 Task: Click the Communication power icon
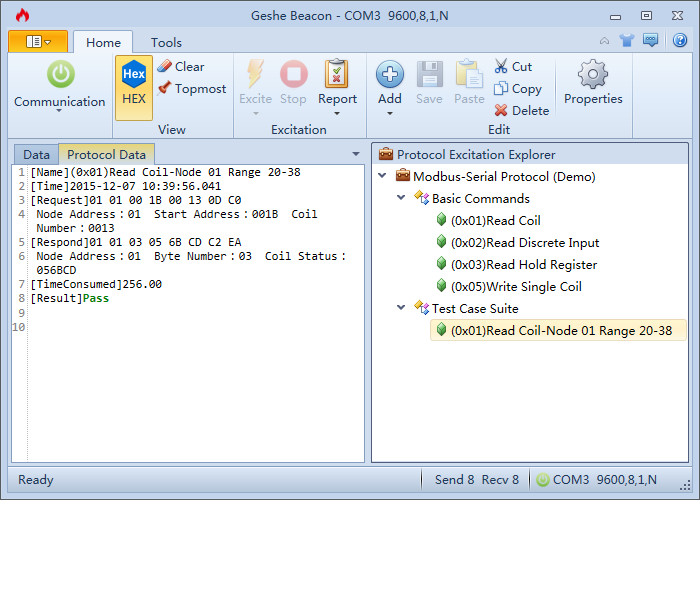click(x=61, y=74)
